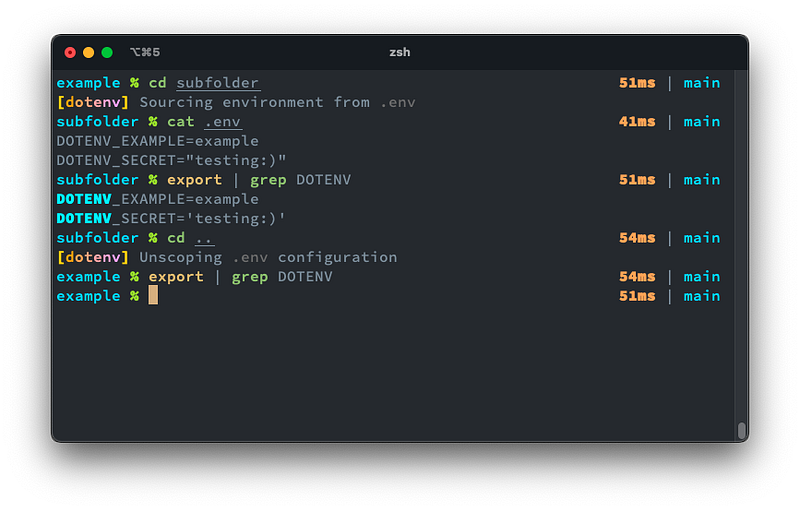Click the scrollbar thumb at the bottom right
This screenshot has height=510, width=800.
(x=741, y=430)
